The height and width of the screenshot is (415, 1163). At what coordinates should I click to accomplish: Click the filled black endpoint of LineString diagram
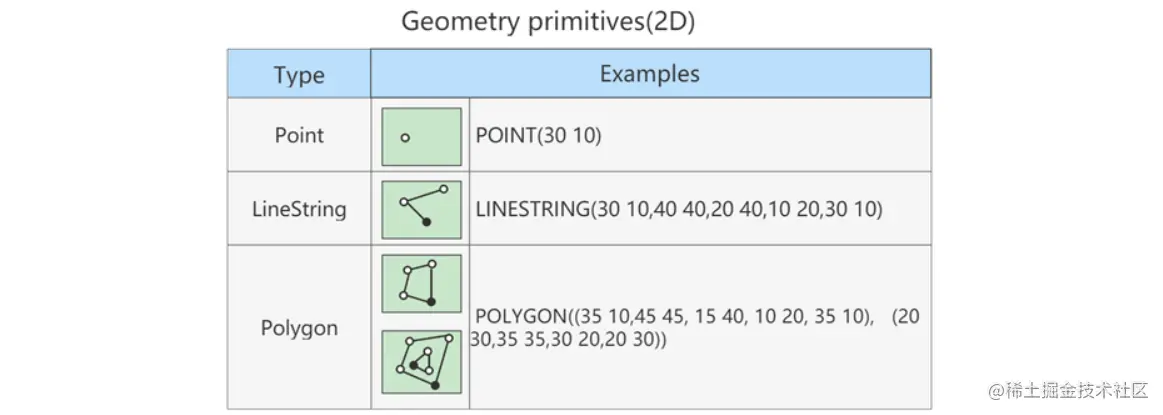[427, 224]
